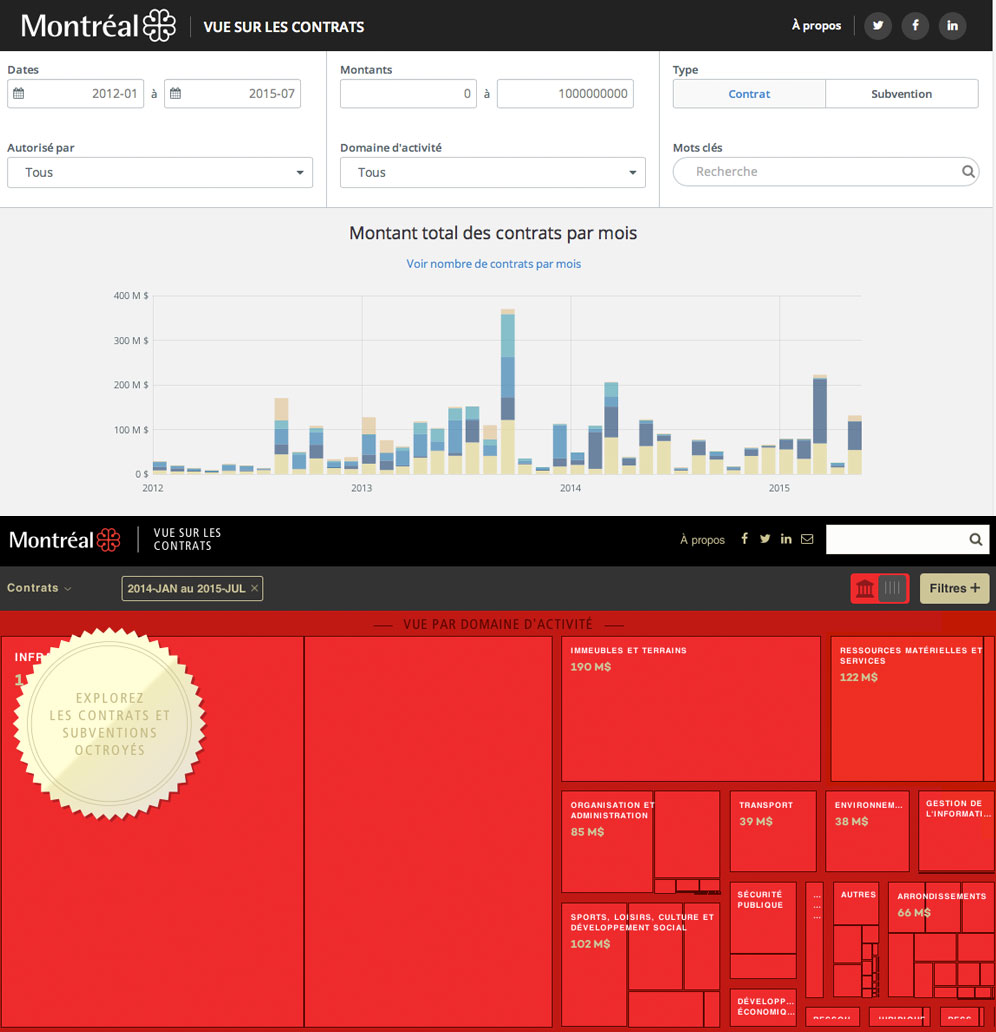Focus the Recherche keyword field
This screenshot has width=996, height=1032.
[826, 172]
